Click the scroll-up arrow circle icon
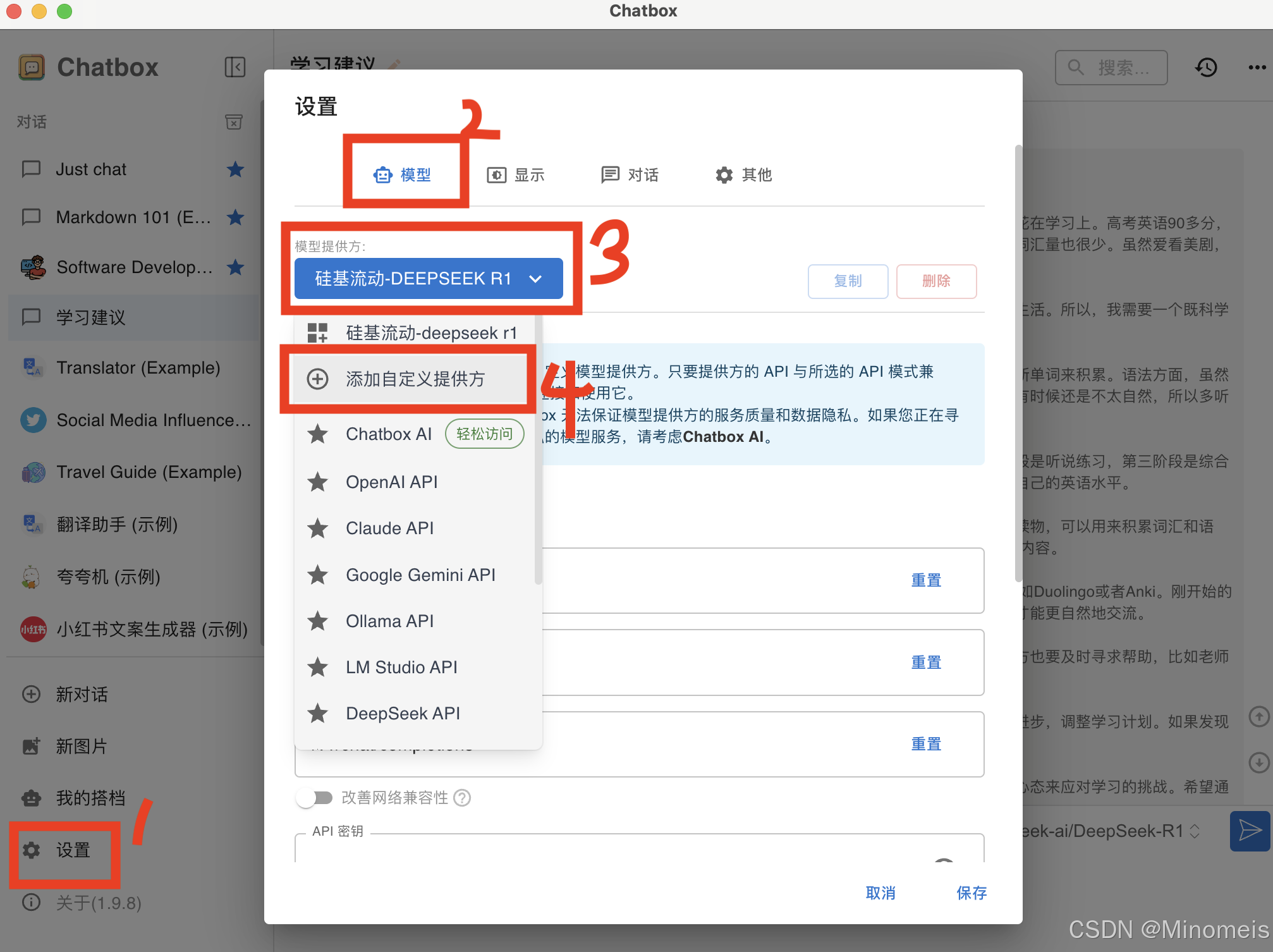Screen dimensions: 1273x952 (1258, 716)
